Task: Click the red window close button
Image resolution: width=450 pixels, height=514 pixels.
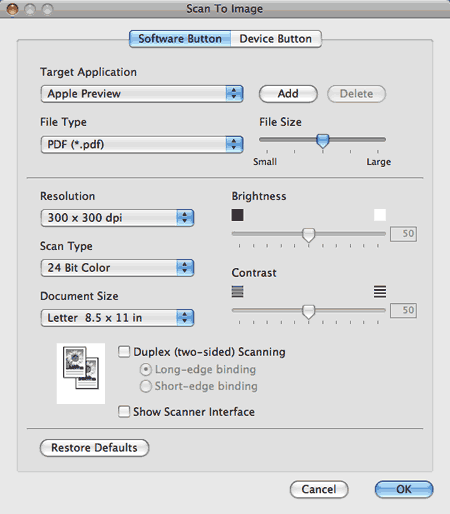Action: [13, 9]
